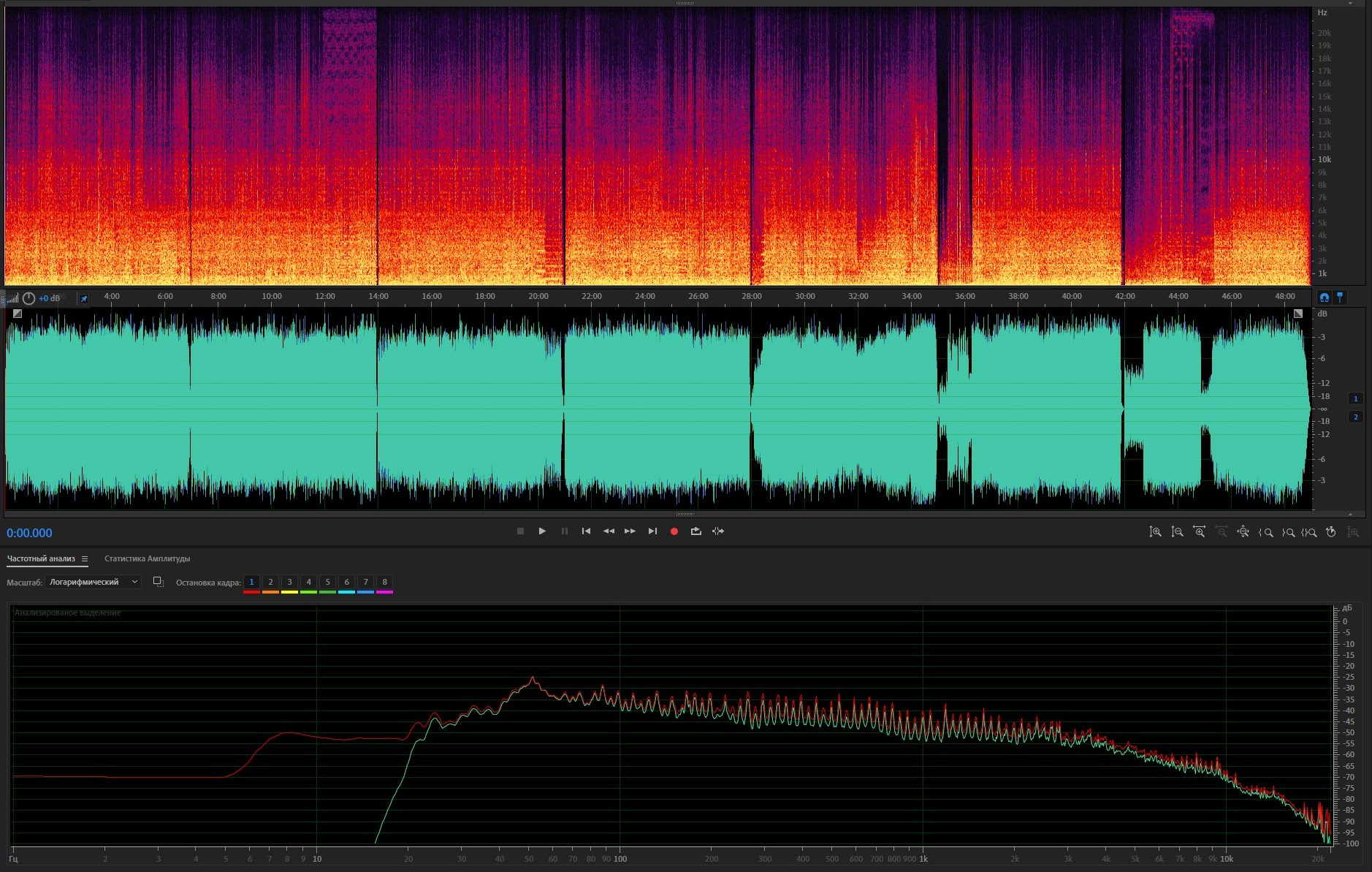
Task: Toggle channel 1 enable button
Action: point(1355,398)
